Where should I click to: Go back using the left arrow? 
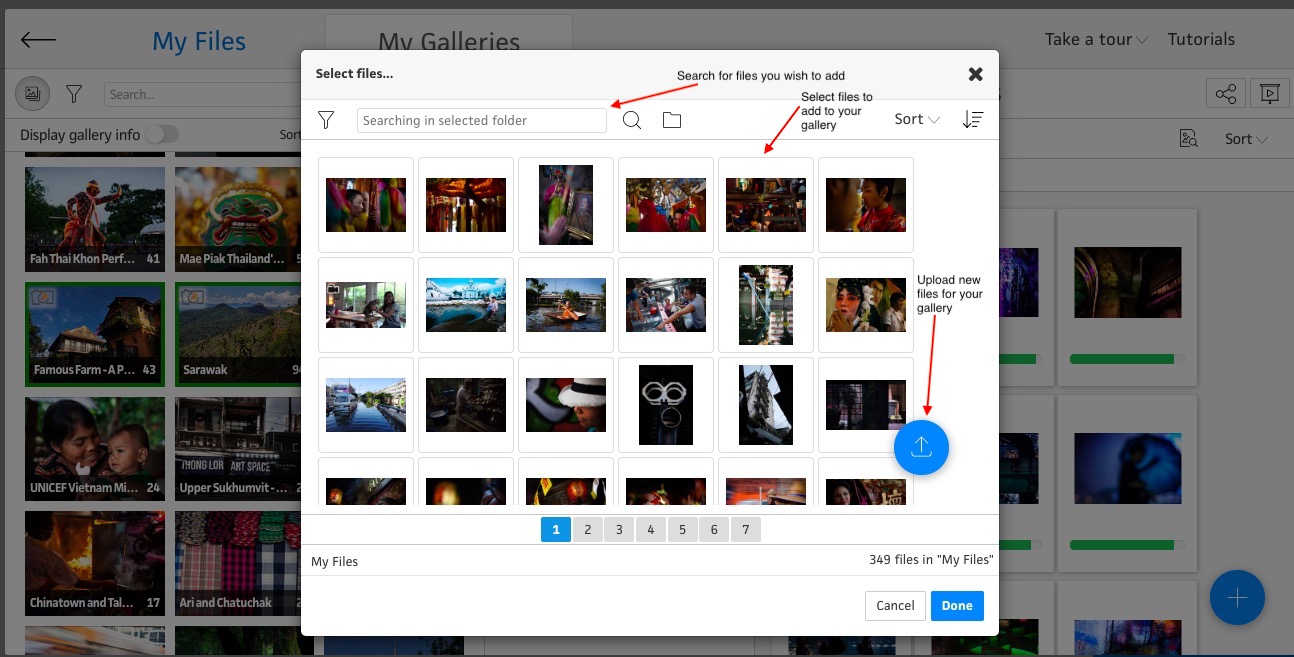coord(38,40)
